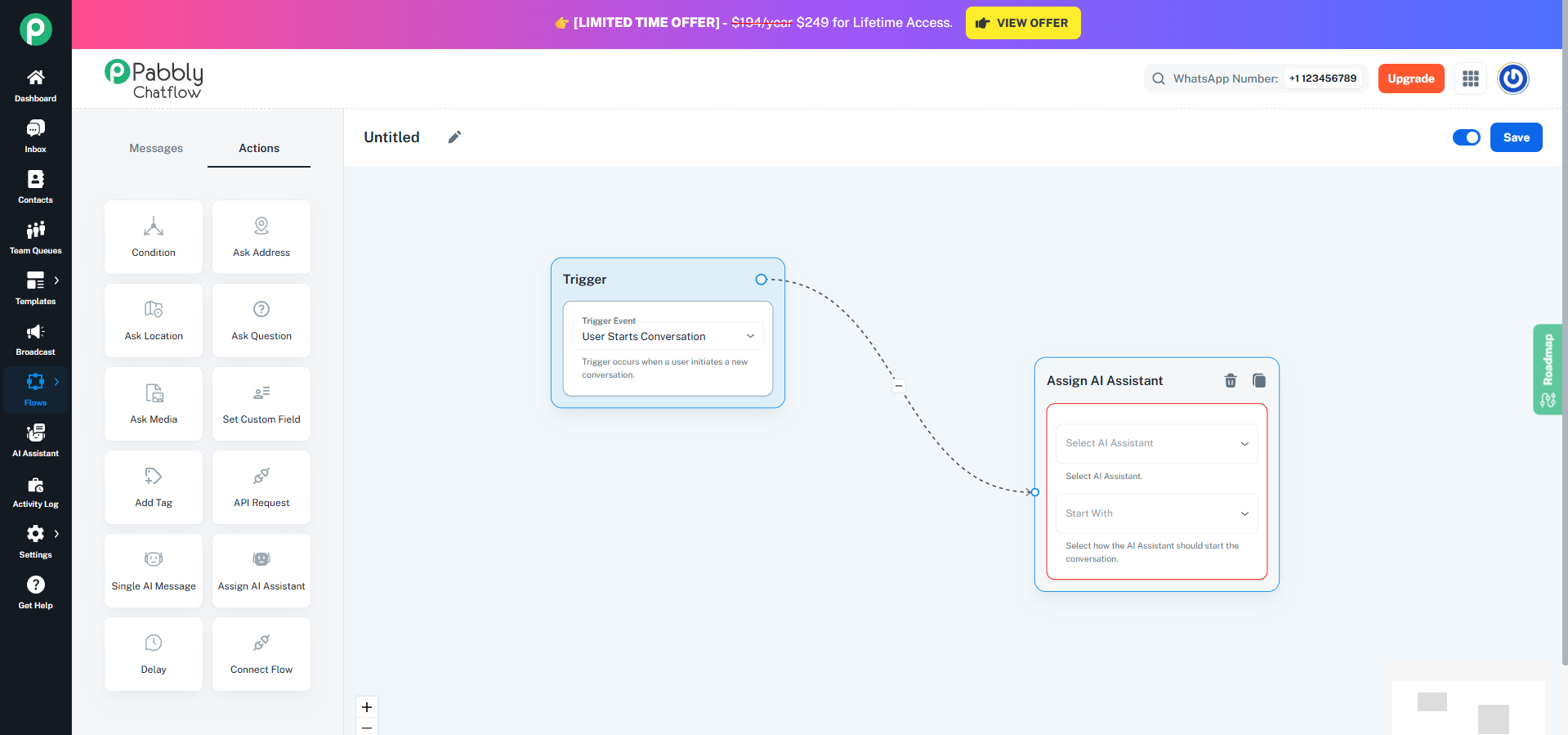Save the chatflow
The width and height of the screenshot is (1568, 735).
click(x=1516, y=137)
